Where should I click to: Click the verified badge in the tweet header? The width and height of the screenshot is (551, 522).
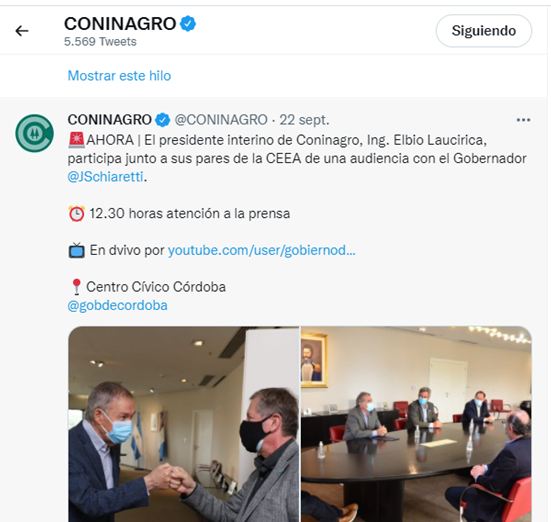click(163, 120)
